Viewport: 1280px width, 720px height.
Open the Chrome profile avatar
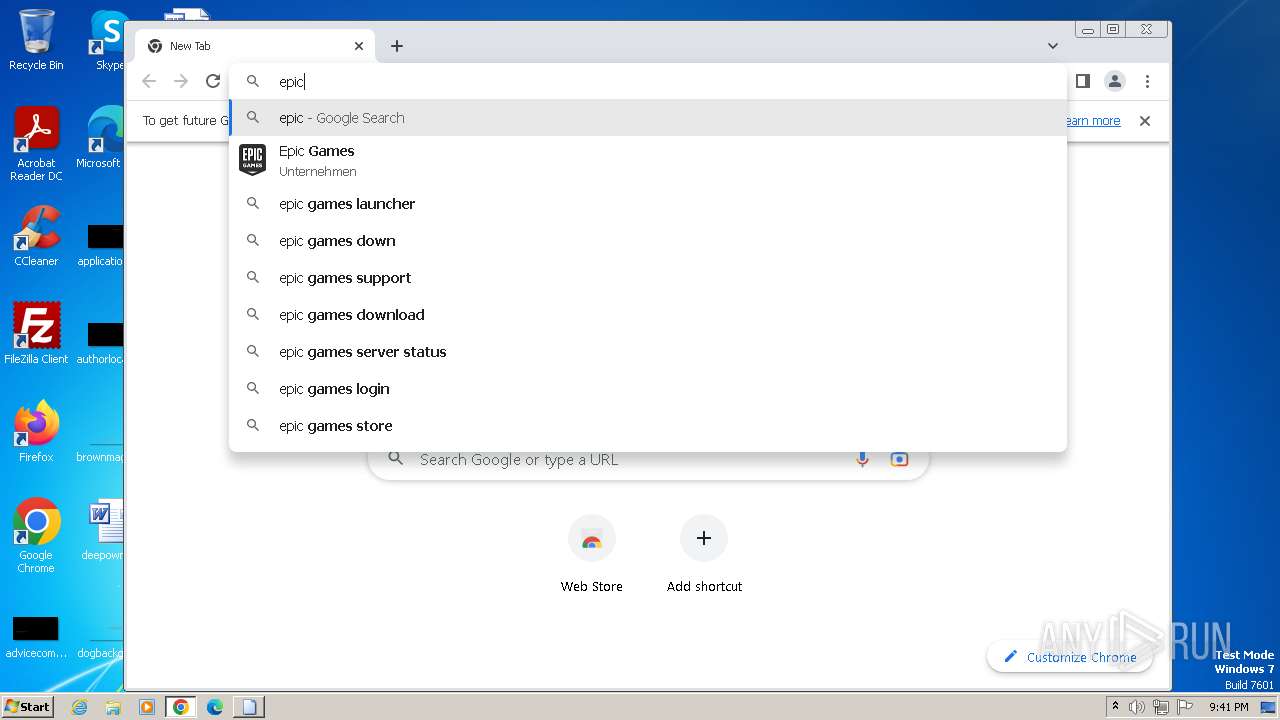[1115, 81]
